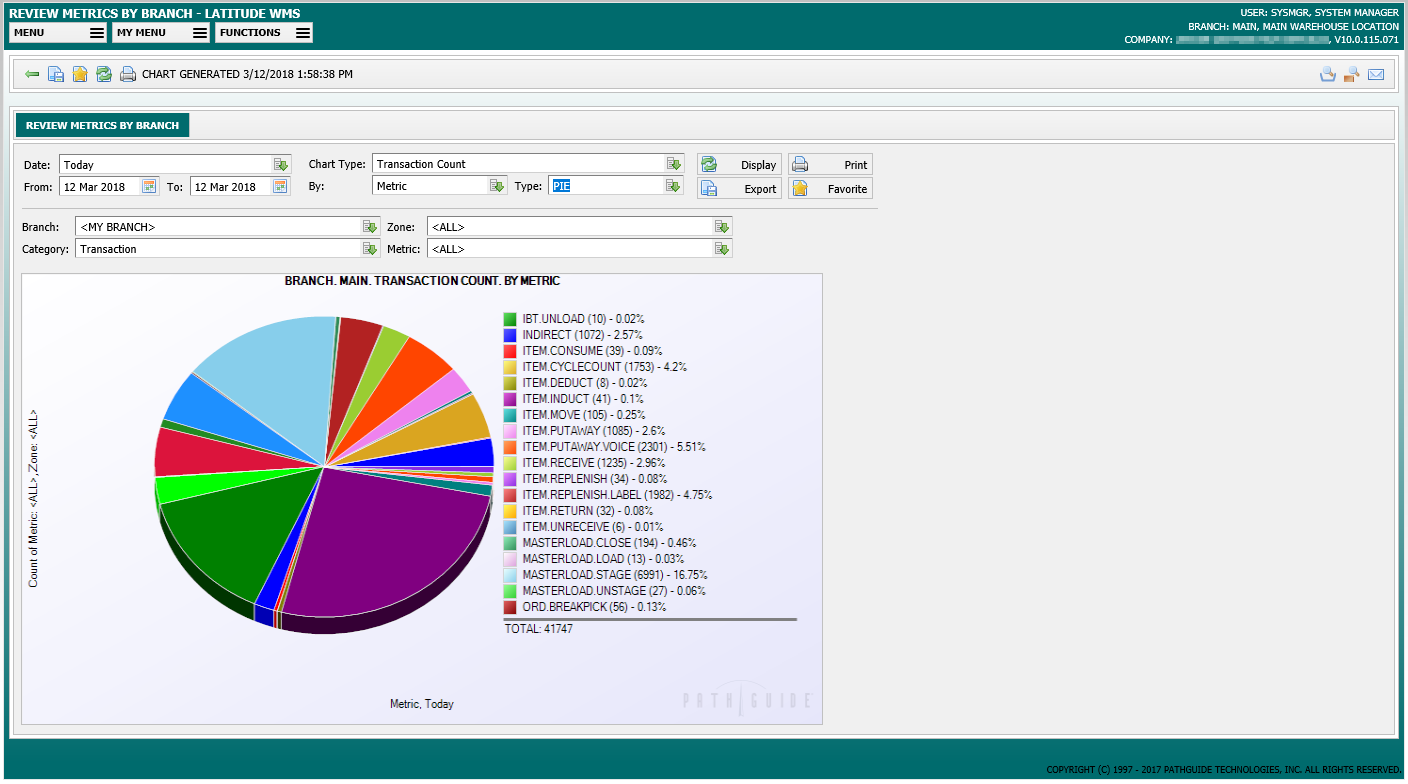
Task: Open the From date calendar picker
Action: [x=149, y=186]
